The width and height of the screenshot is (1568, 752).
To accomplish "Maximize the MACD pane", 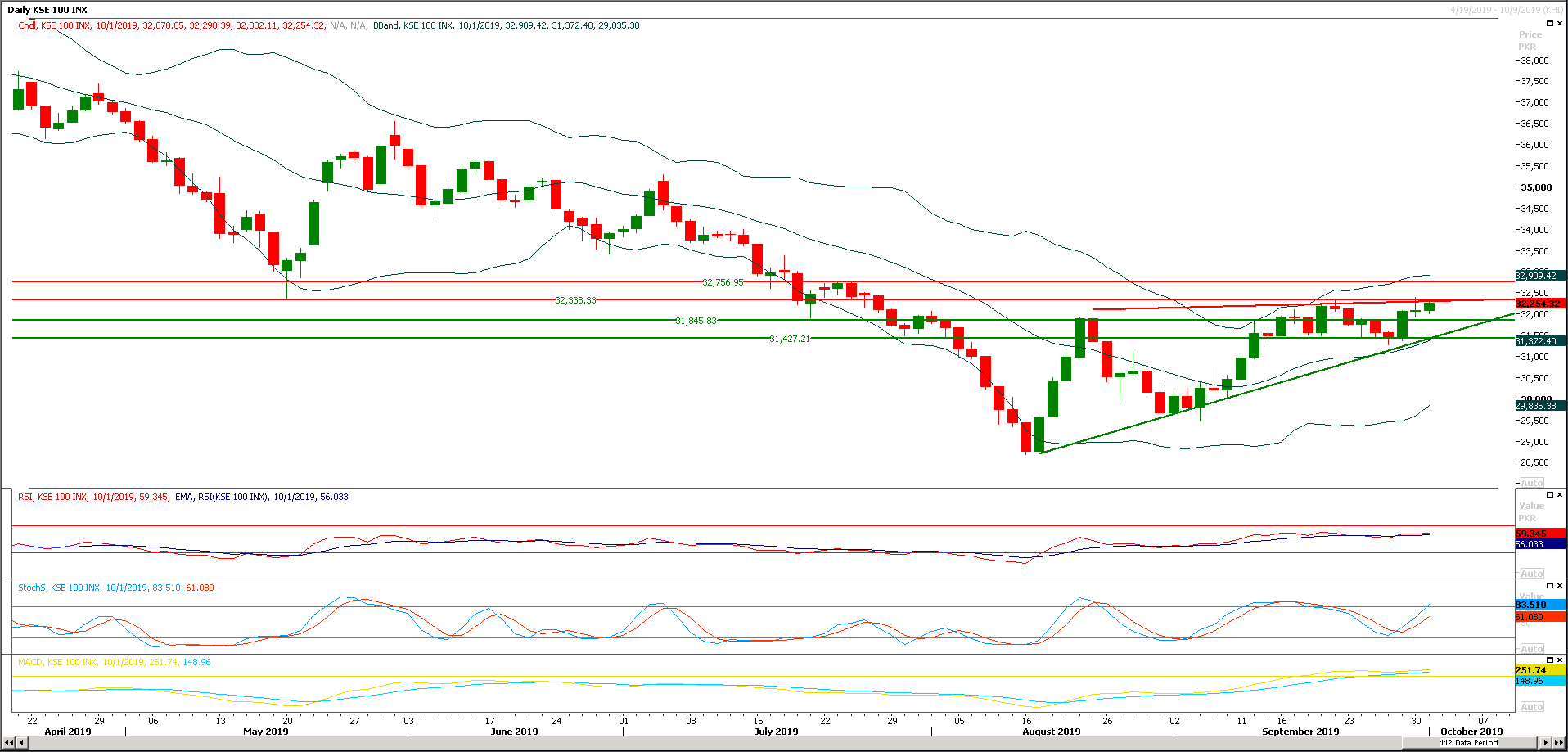I will (1551, 660).
